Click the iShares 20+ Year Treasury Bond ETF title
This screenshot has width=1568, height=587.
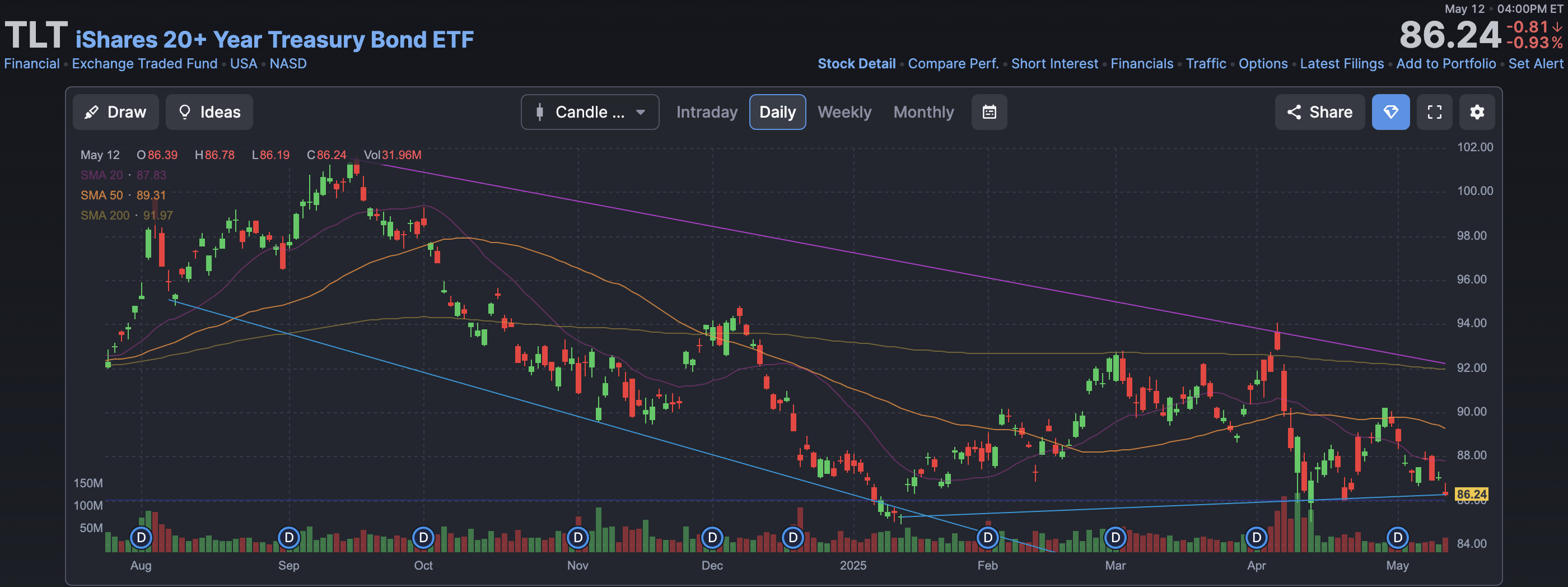coord(274,40)
